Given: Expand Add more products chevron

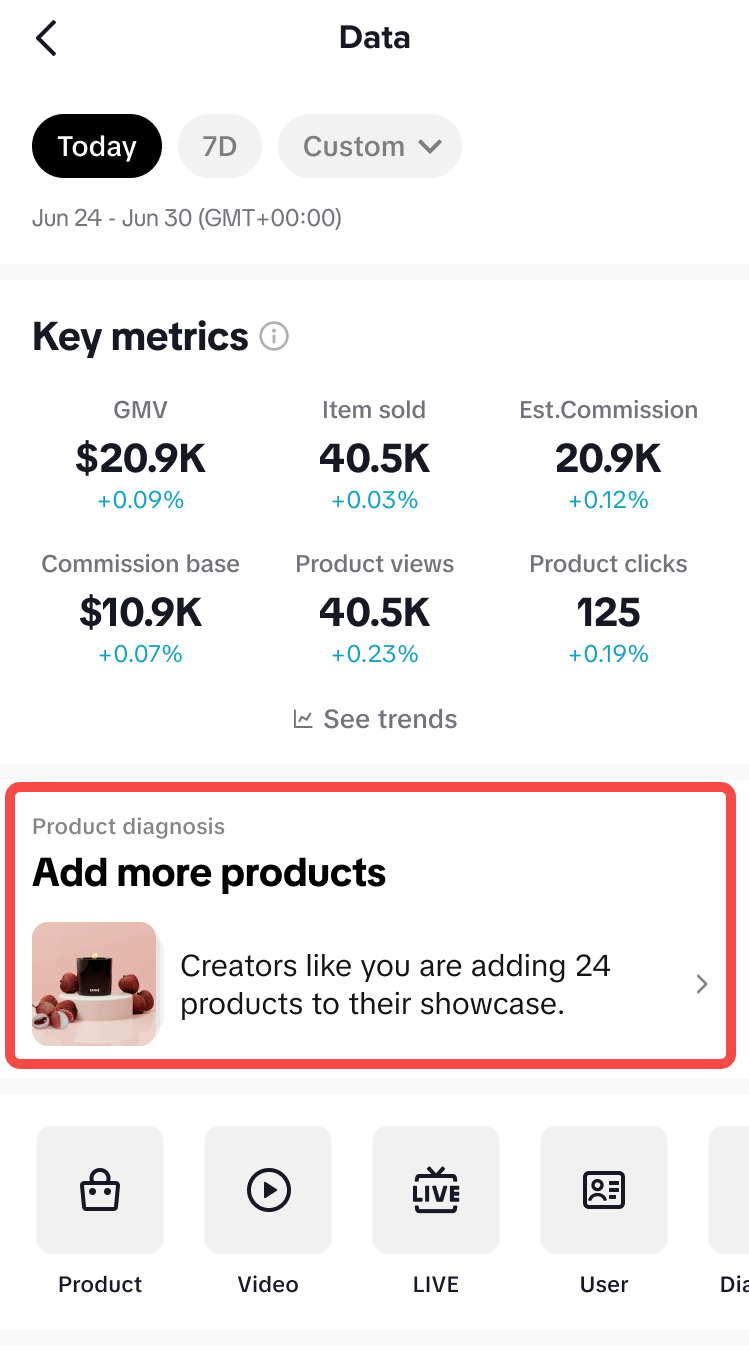Looking at the screenshot, I should tap(702, 984).
